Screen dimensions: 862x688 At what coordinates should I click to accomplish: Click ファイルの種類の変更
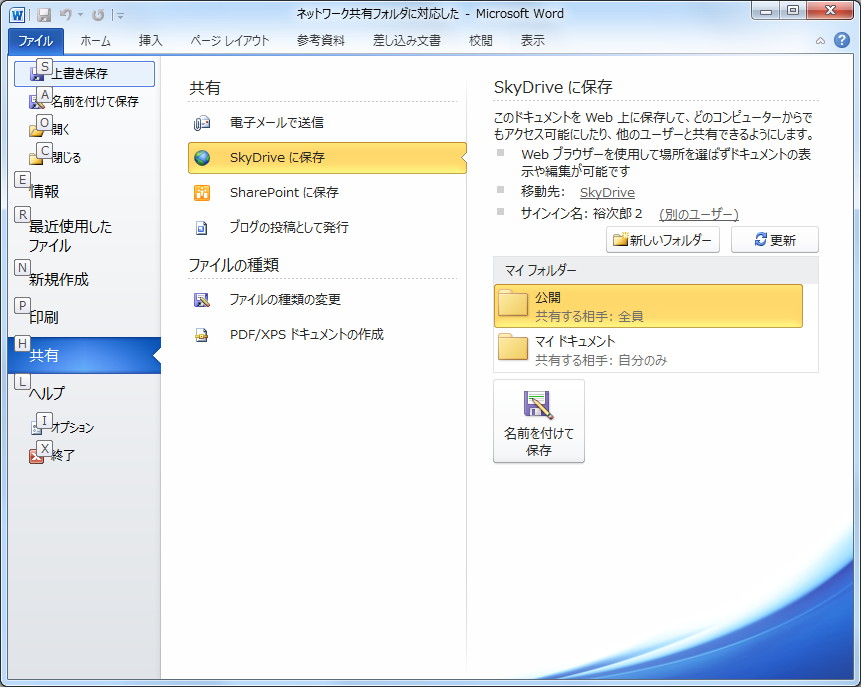click(x=285, y=299)
